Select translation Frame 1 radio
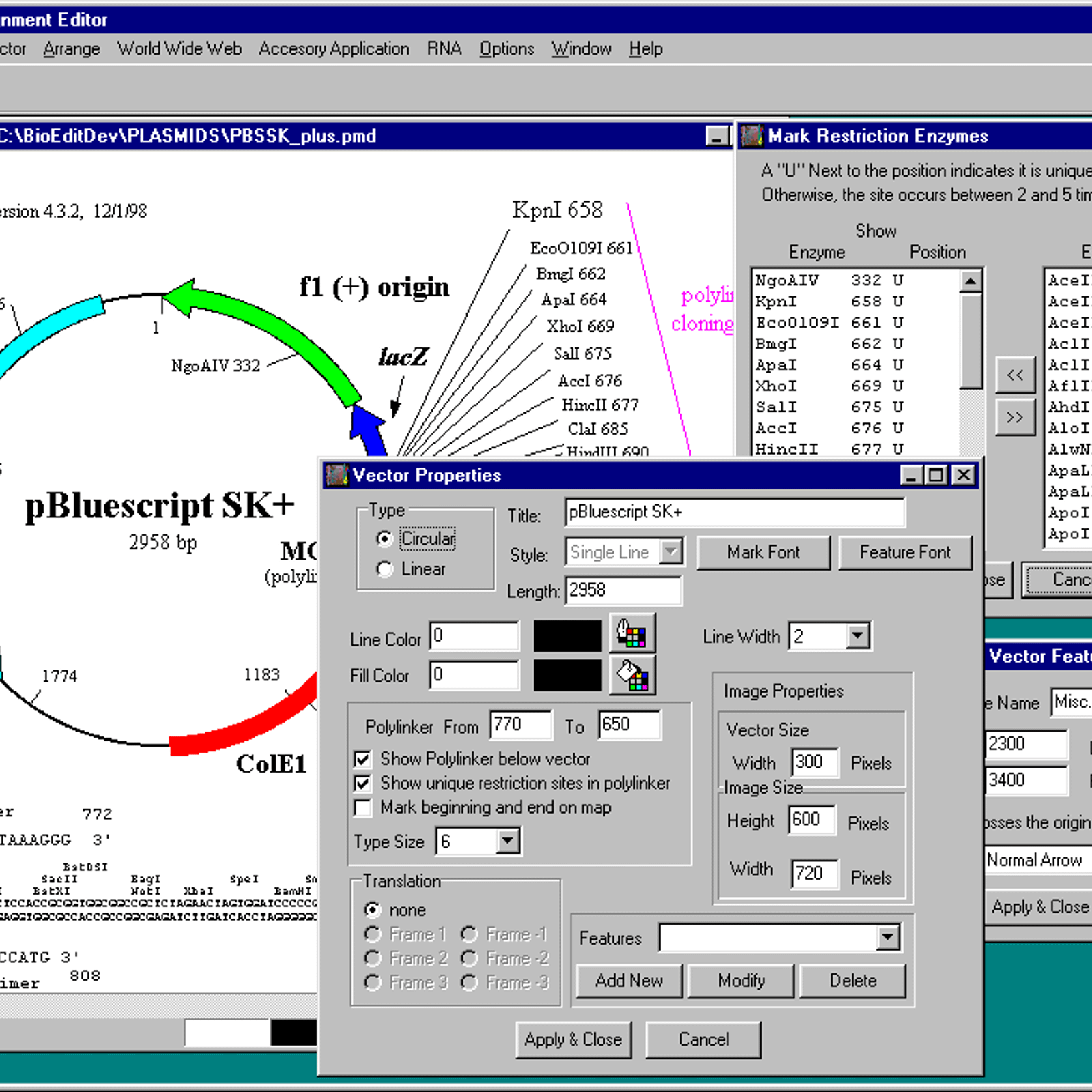 [x=373, y=934]
